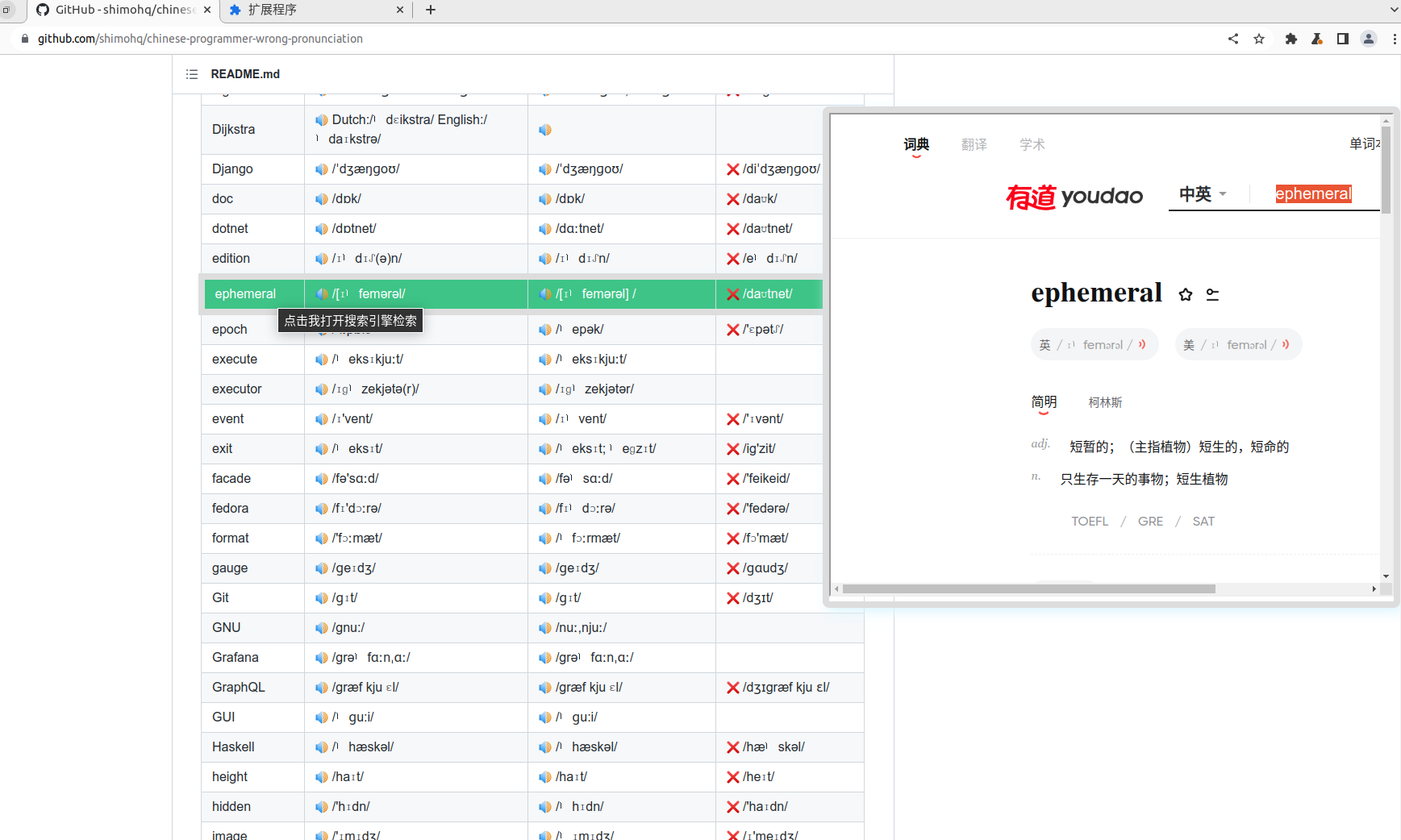Select the 柯林斯 dictionary tab
This screenshot has height=840, width=1401.
pyautogui.click(x=1105, y=402)
